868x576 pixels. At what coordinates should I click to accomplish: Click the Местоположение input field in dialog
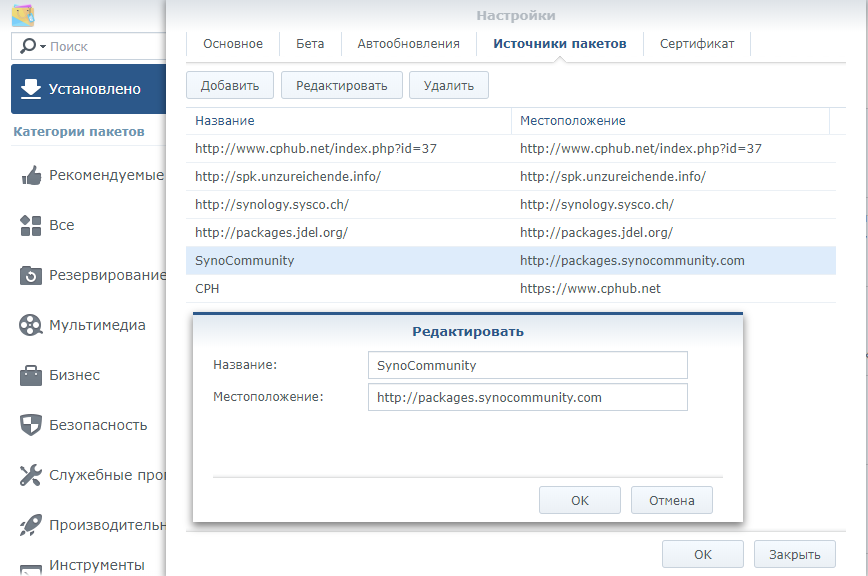pyautogui.click(x=528, y=397)
